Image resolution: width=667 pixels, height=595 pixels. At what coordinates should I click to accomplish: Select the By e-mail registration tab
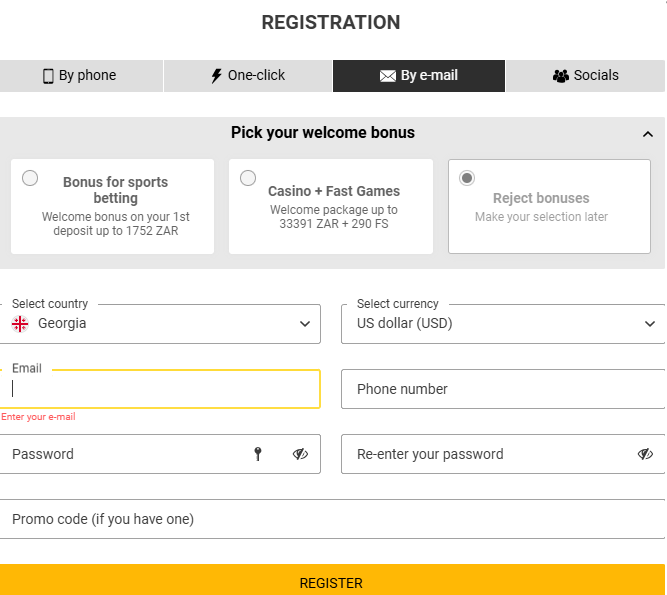point(419,76)
